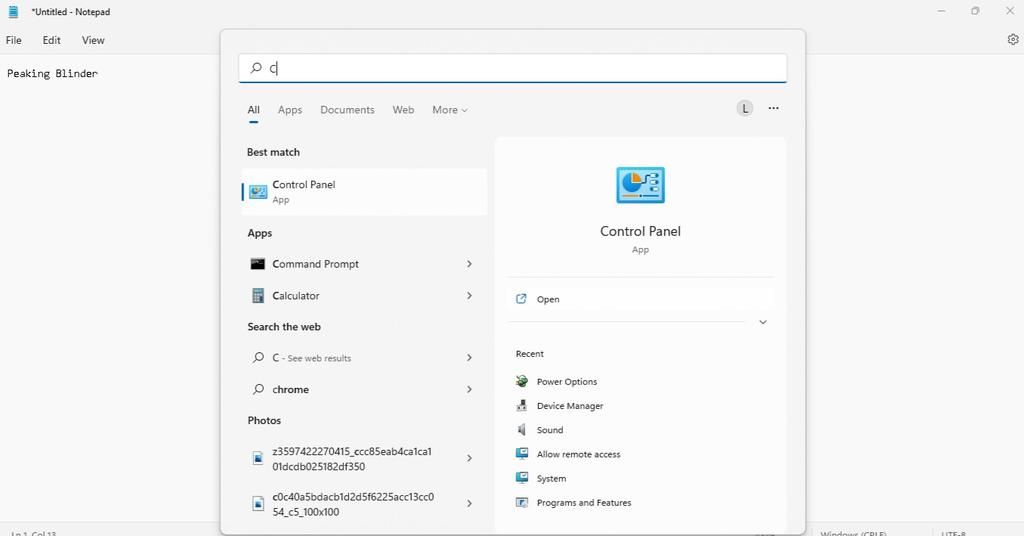Screen dimensions: 1024x536
Task: Switch to the Web search tab
Action: pyautogui.click(x=403, y=110)
